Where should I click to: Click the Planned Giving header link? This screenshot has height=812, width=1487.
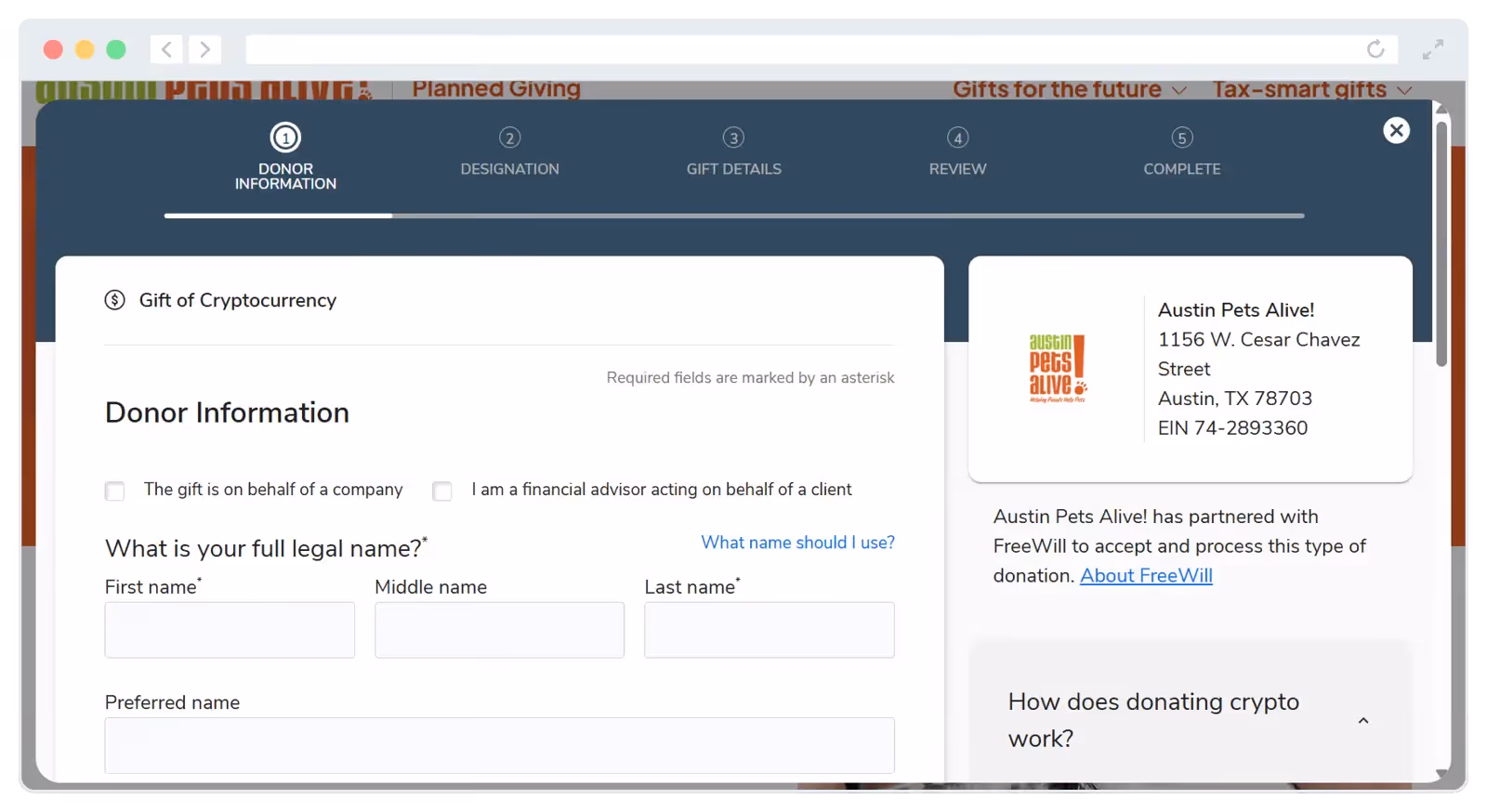pos(496,89)
